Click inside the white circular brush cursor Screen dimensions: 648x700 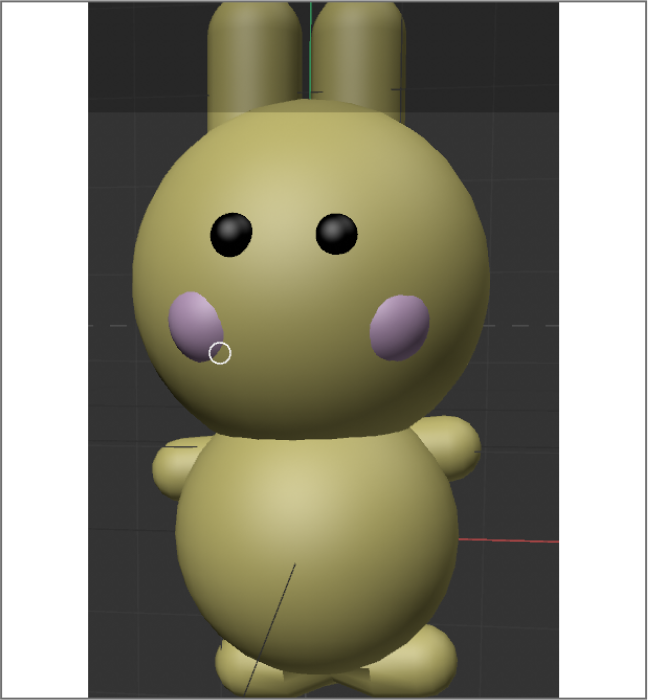click(220, 353)
